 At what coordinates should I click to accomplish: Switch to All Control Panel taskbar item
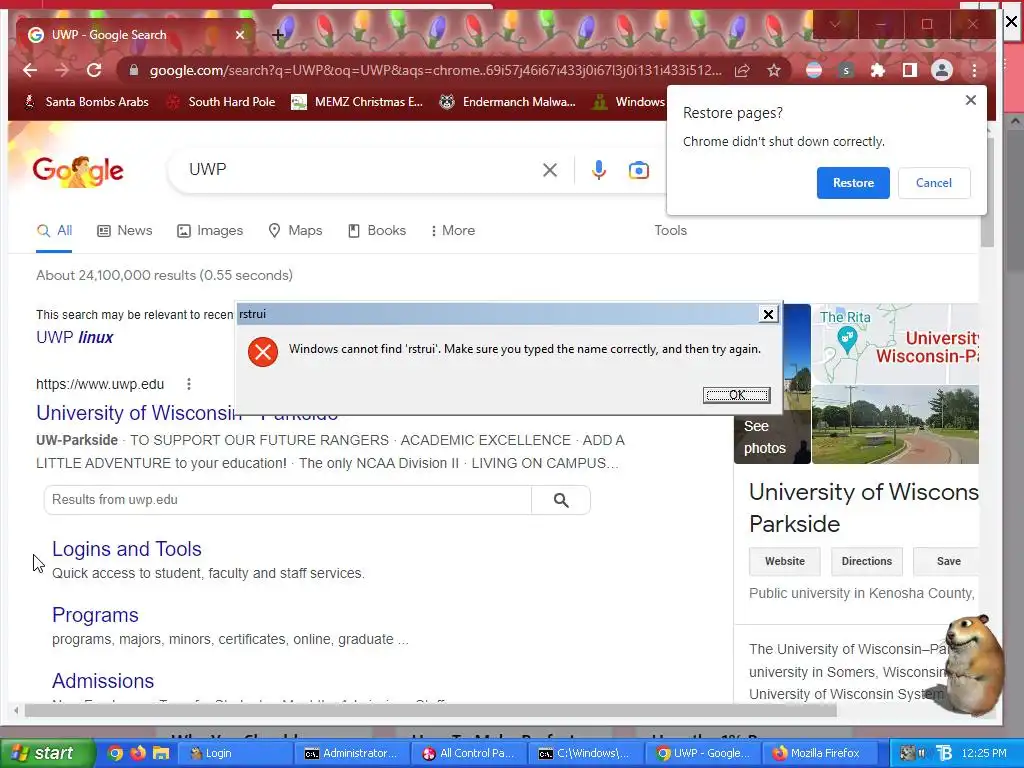point(467,753)
